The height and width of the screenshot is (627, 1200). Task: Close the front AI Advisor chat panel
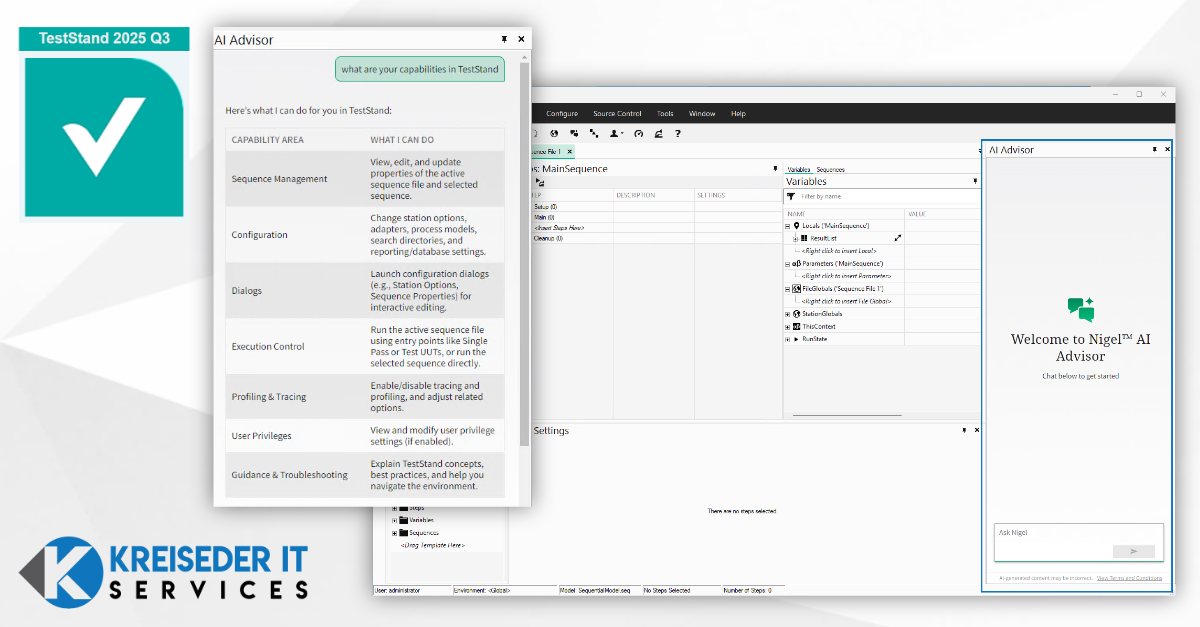coord(521,39)
